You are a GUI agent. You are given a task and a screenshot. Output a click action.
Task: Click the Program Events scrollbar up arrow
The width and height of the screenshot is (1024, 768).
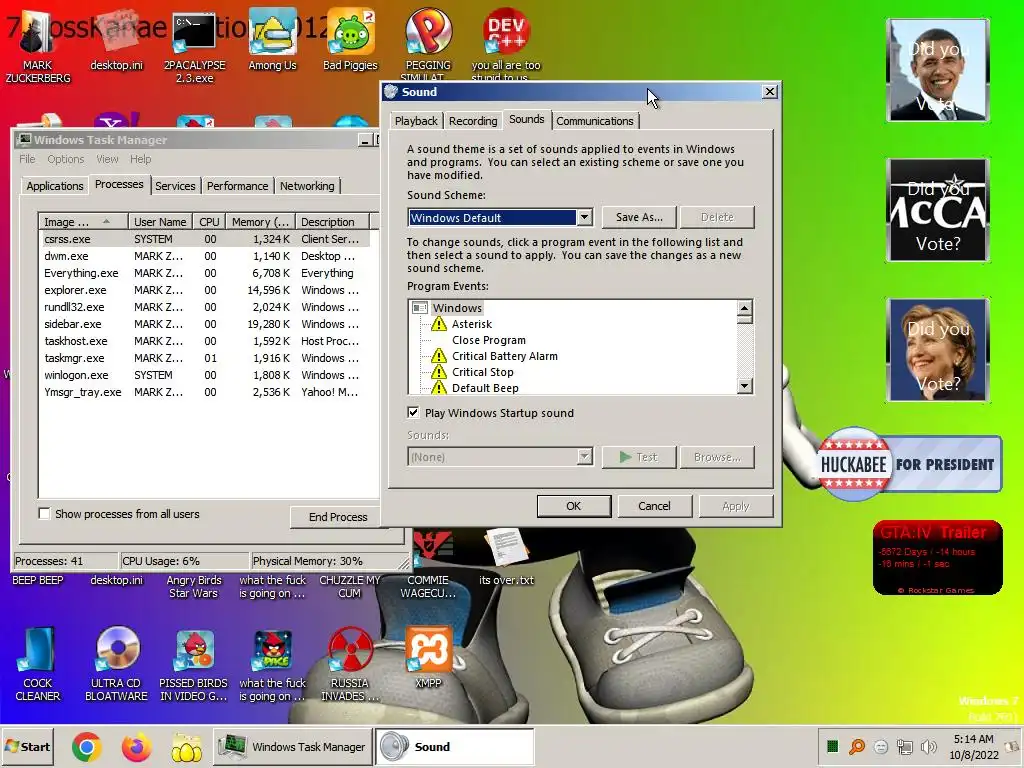pyautogui.click(x=744, y=308)
